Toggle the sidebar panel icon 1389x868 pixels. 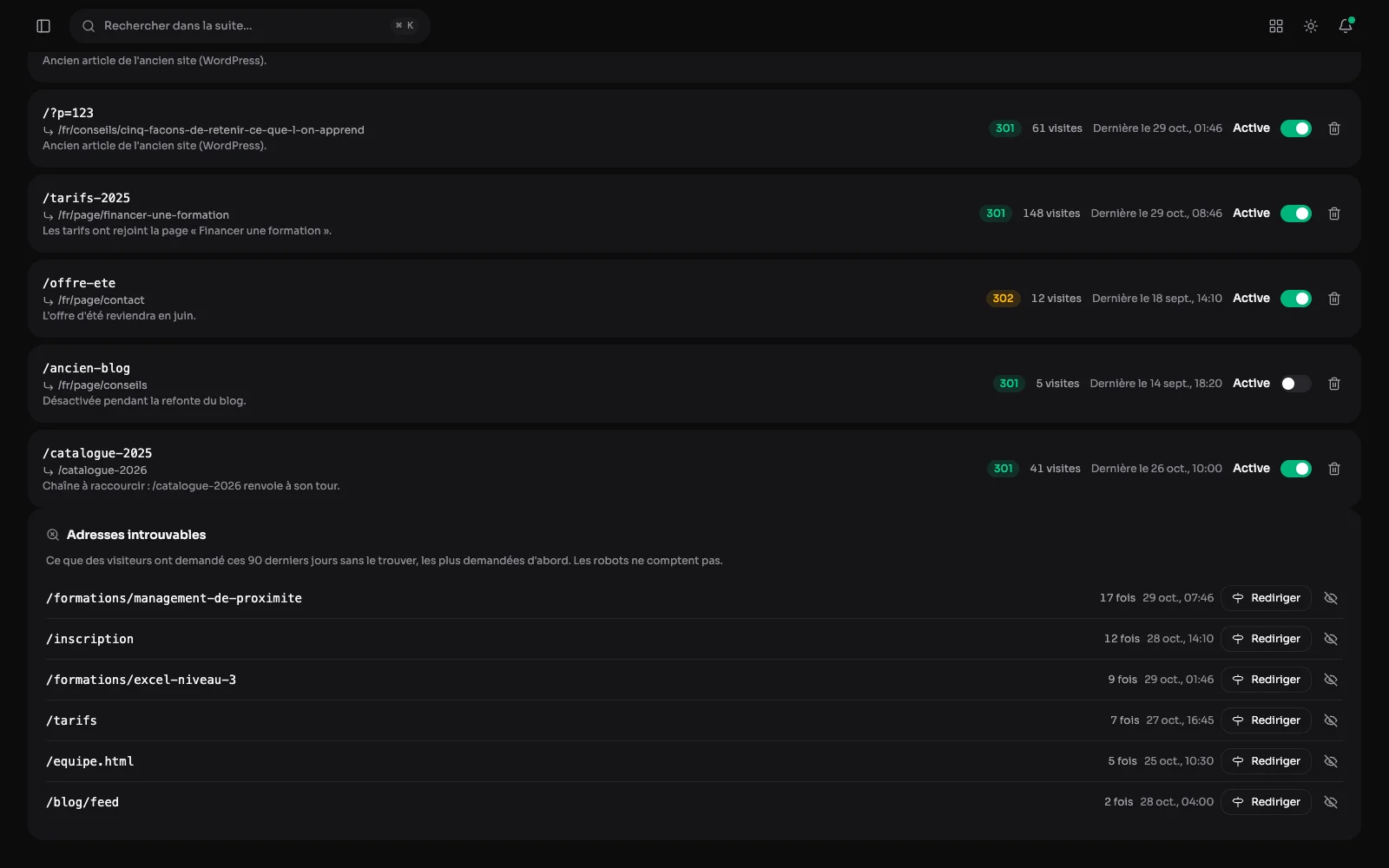(x=43, y=26)
